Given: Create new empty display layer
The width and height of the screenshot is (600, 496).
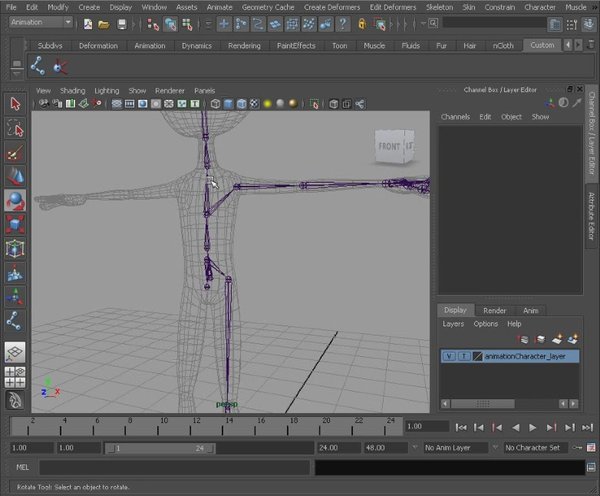Looking at the screenshot, I should coord(558,339).
